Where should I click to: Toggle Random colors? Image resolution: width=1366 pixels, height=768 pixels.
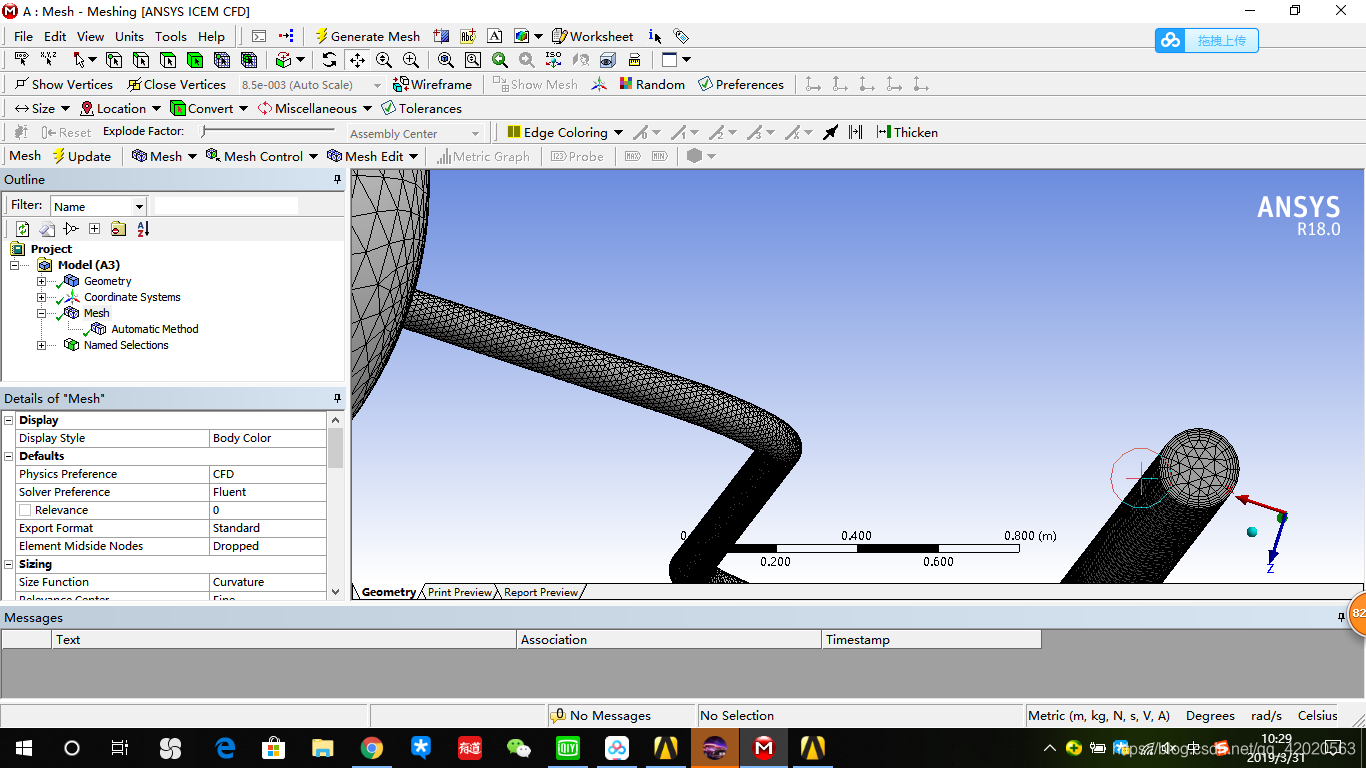click(652, 84)
